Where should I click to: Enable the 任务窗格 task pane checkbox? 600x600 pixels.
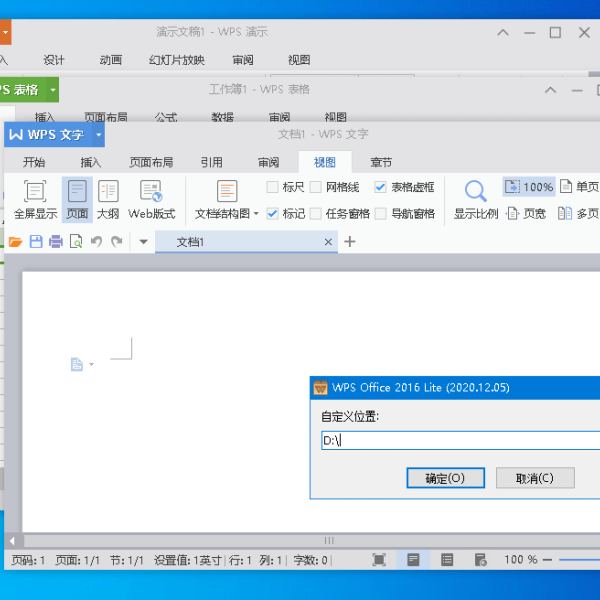tap(315, 214)
